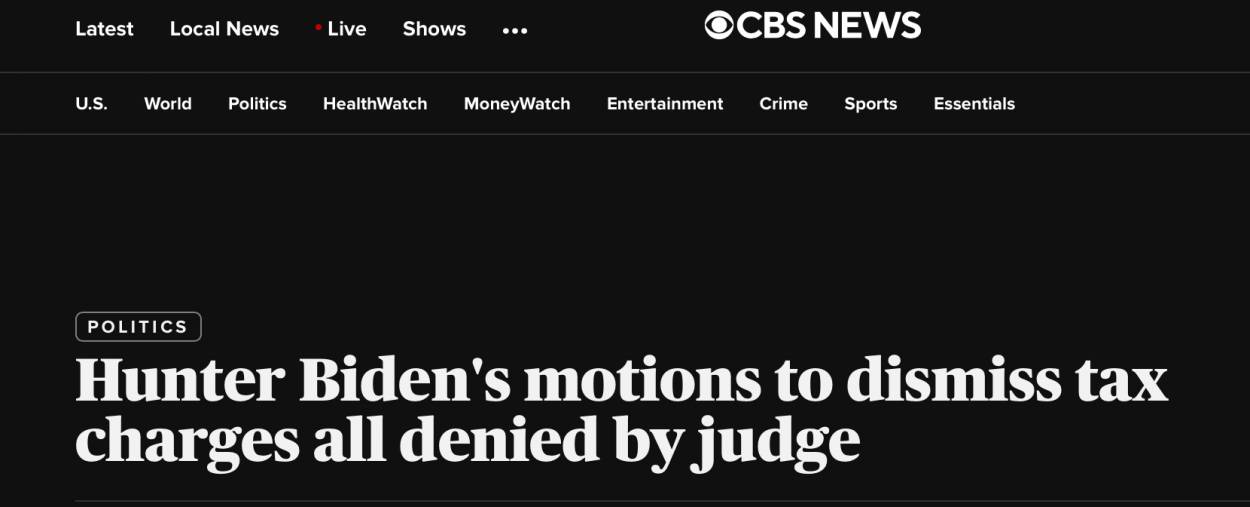Go to the Entertainment section
This screenshot has width=1250, height=507.
(x=665, y=104)
